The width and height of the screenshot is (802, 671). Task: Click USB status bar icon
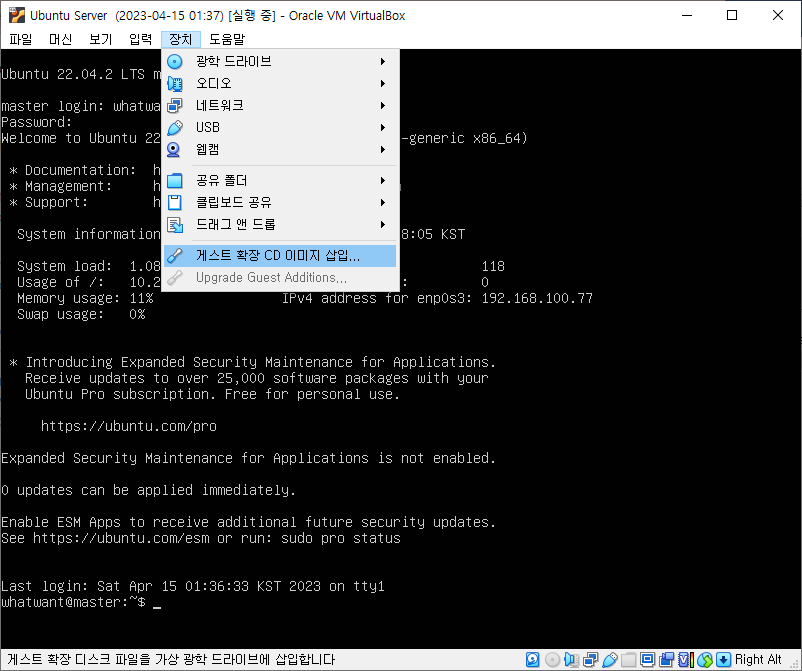click(x=610, y=660)
